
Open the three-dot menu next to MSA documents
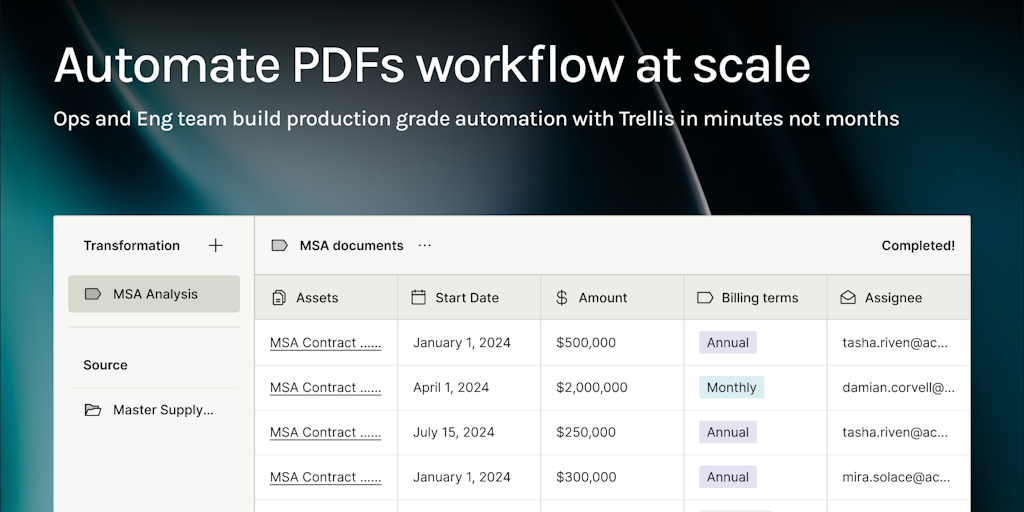425,245
